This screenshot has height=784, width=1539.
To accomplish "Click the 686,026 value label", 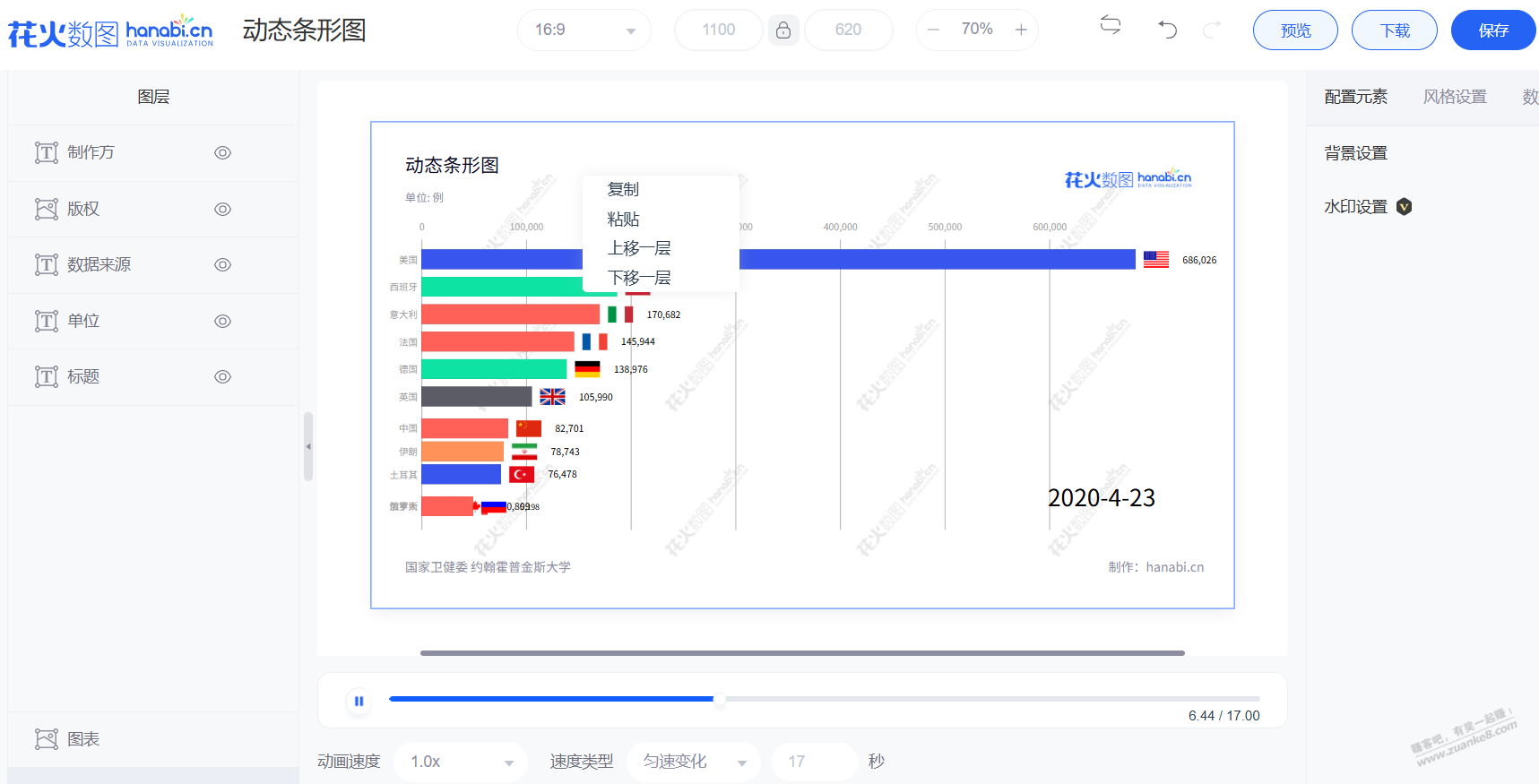I will (1199, 261).
